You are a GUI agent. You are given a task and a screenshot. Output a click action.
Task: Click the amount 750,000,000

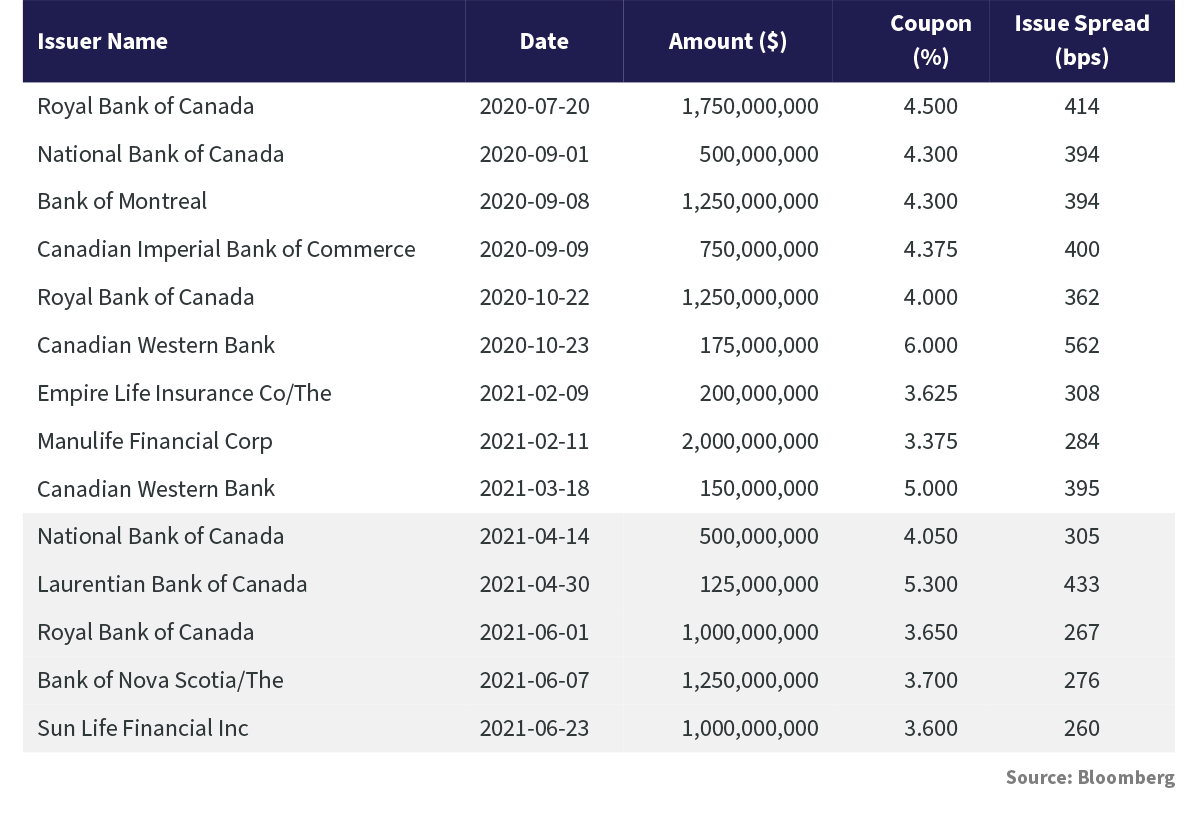pyautogui.click(x=759, y=249)
